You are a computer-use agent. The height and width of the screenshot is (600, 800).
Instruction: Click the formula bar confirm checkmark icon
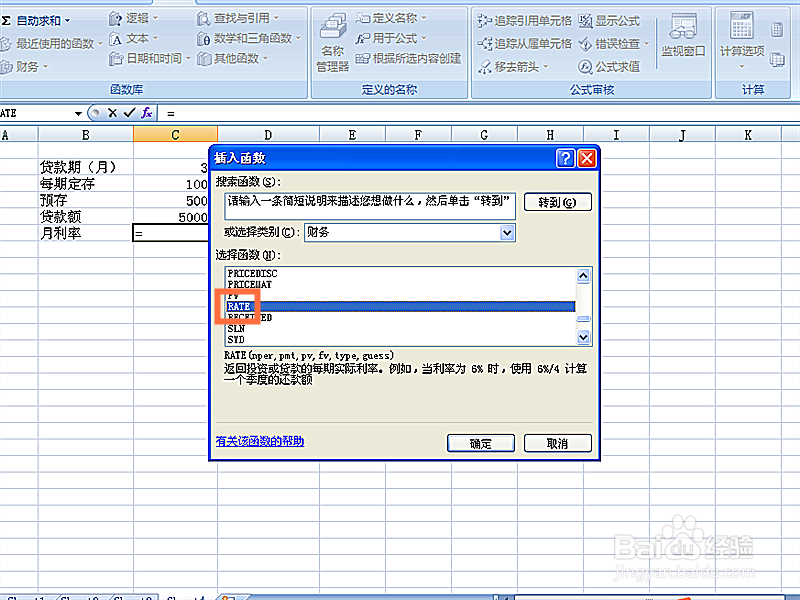click(x=129, y=113)
